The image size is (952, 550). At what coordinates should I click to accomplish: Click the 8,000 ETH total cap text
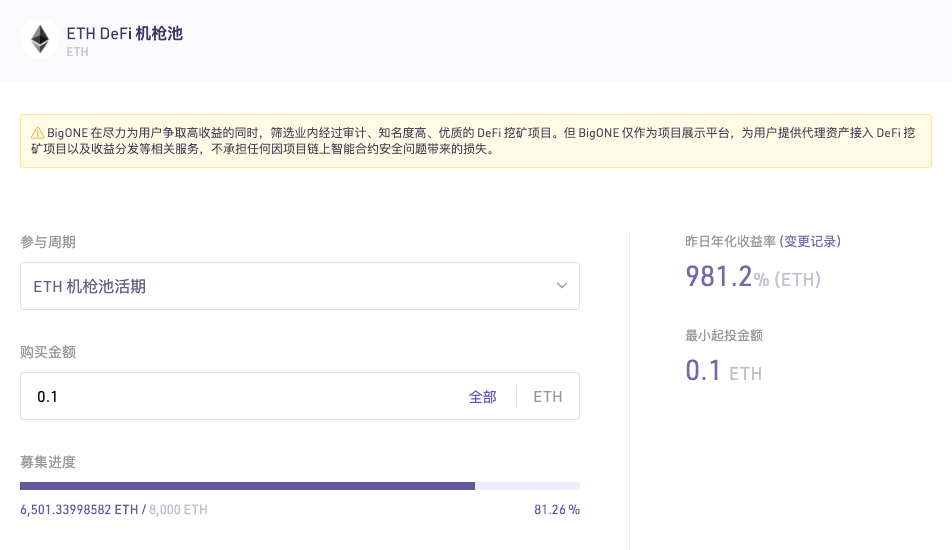point(178,510)
